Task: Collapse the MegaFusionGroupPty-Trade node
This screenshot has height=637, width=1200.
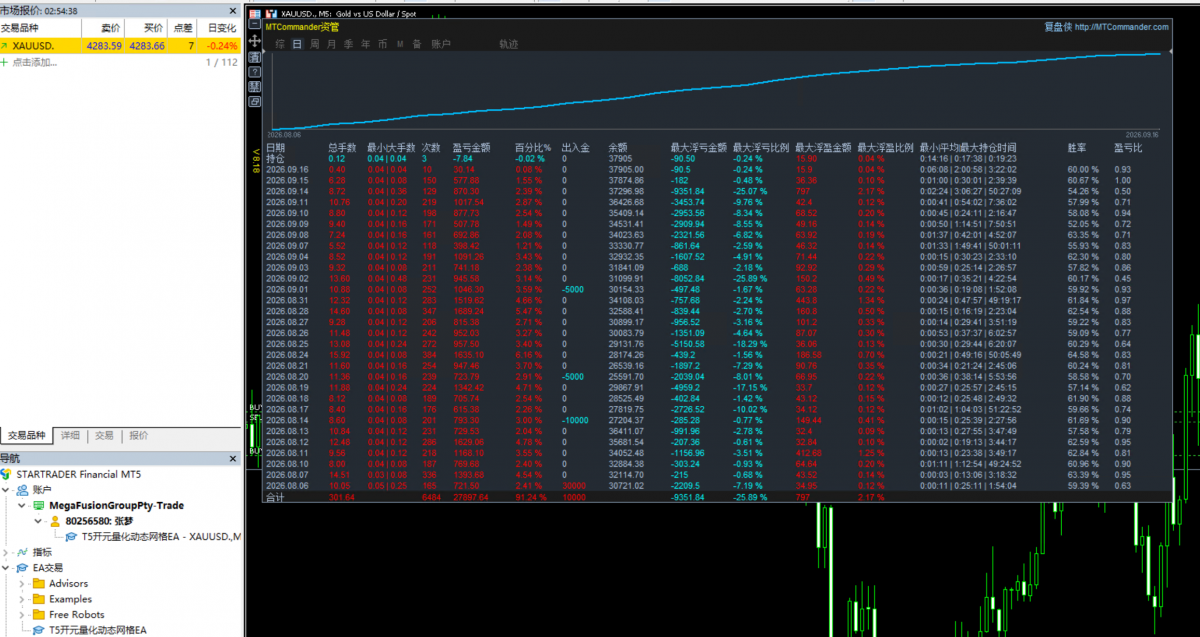Action: 22,505
